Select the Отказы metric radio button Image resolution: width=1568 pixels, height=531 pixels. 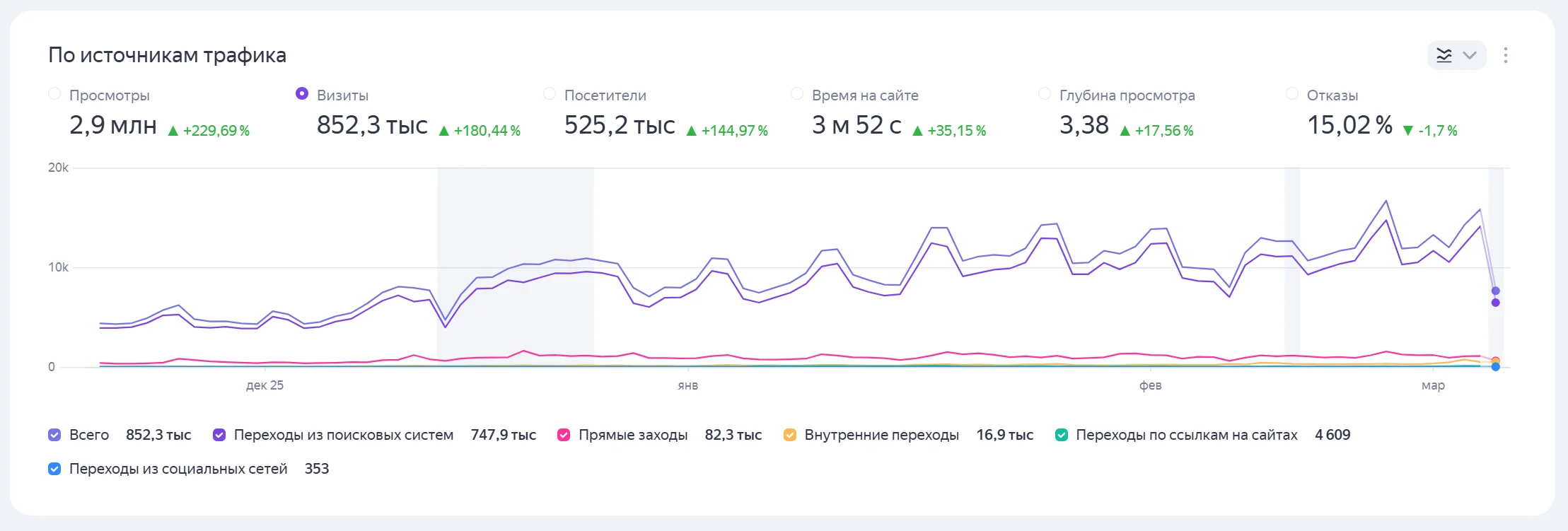click(1292, 94)
